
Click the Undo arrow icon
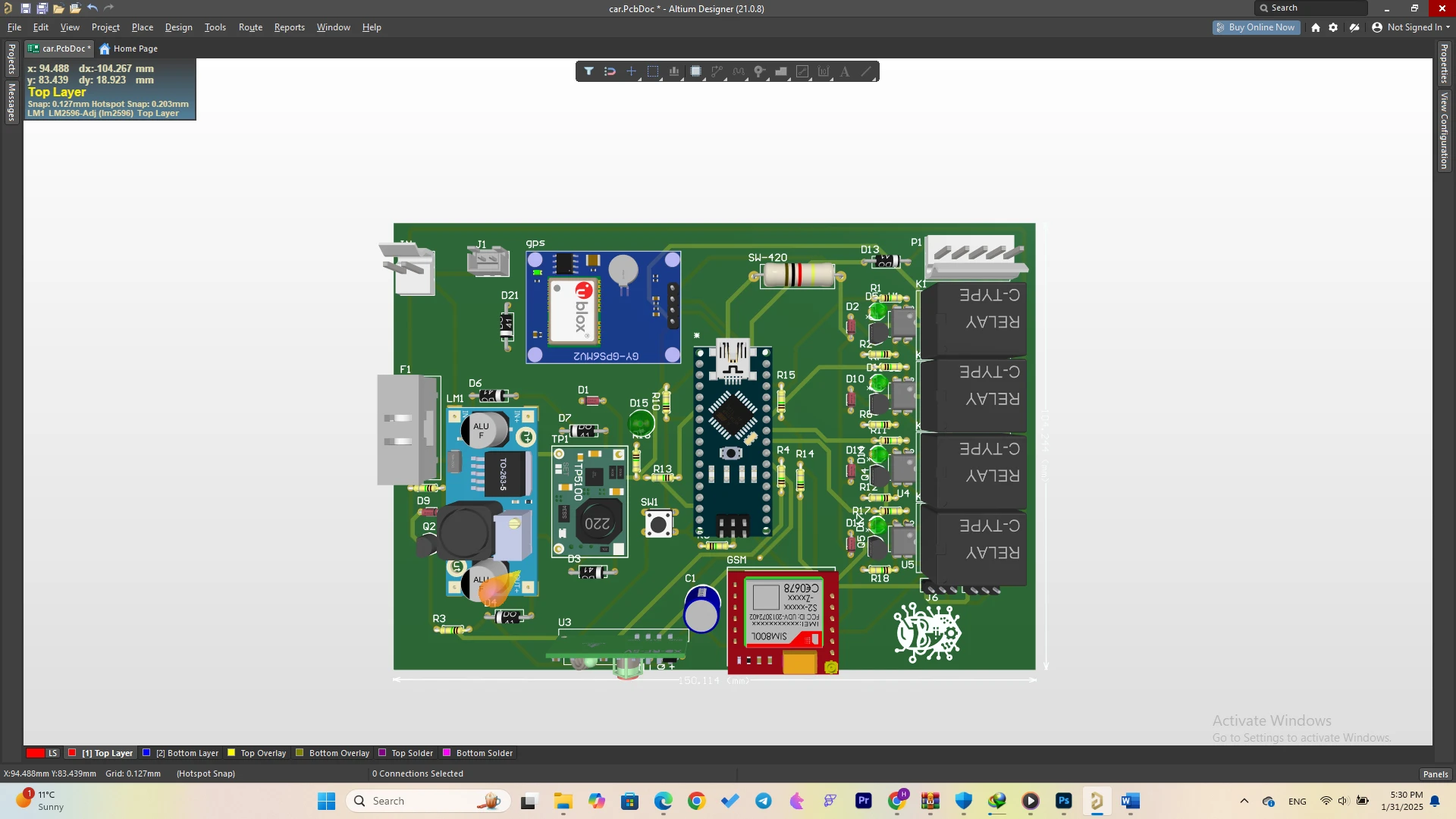click(92, 8)
